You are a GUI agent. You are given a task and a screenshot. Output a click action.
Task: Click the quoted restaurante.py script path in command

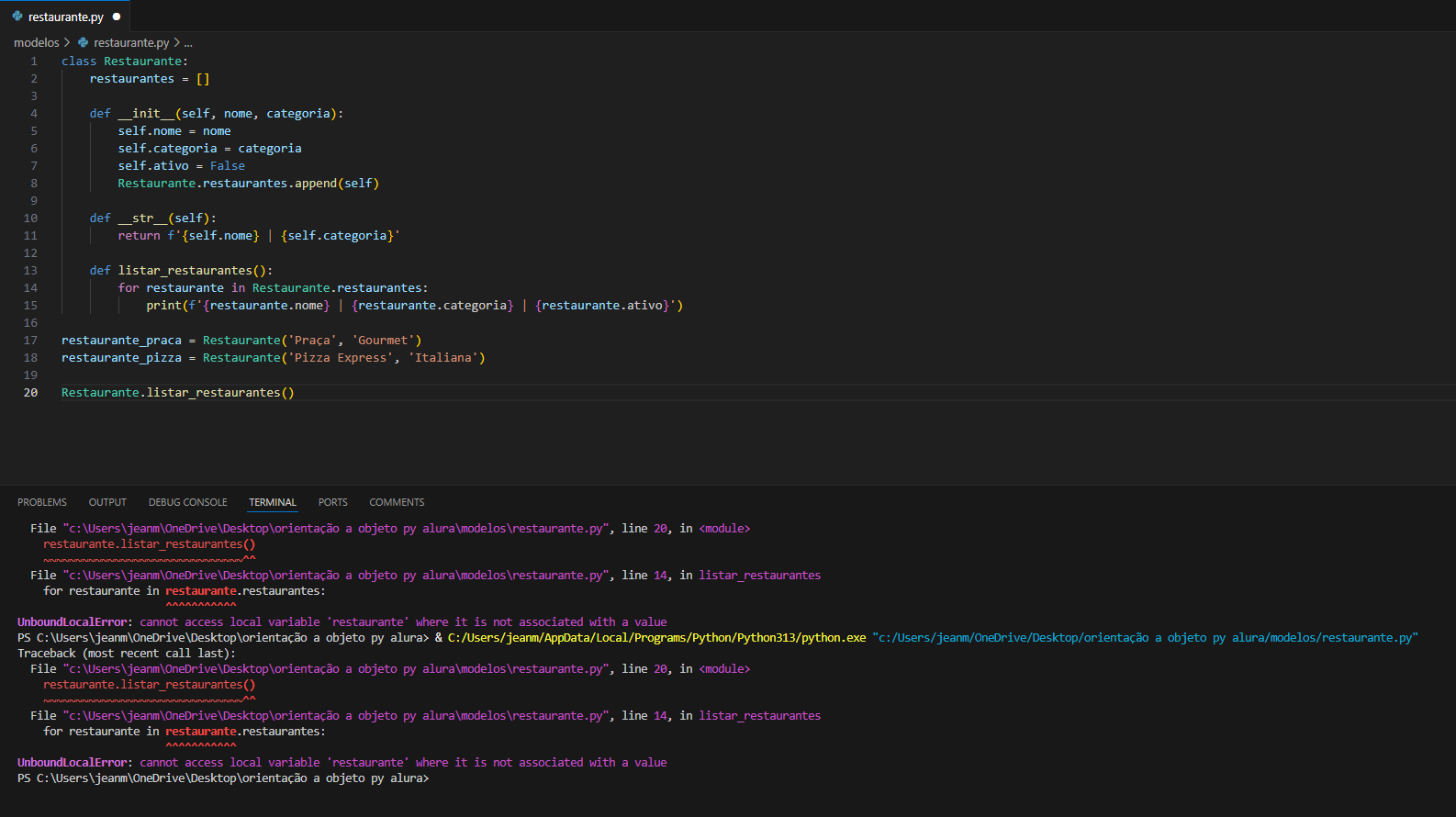(x=1146, y=638)
